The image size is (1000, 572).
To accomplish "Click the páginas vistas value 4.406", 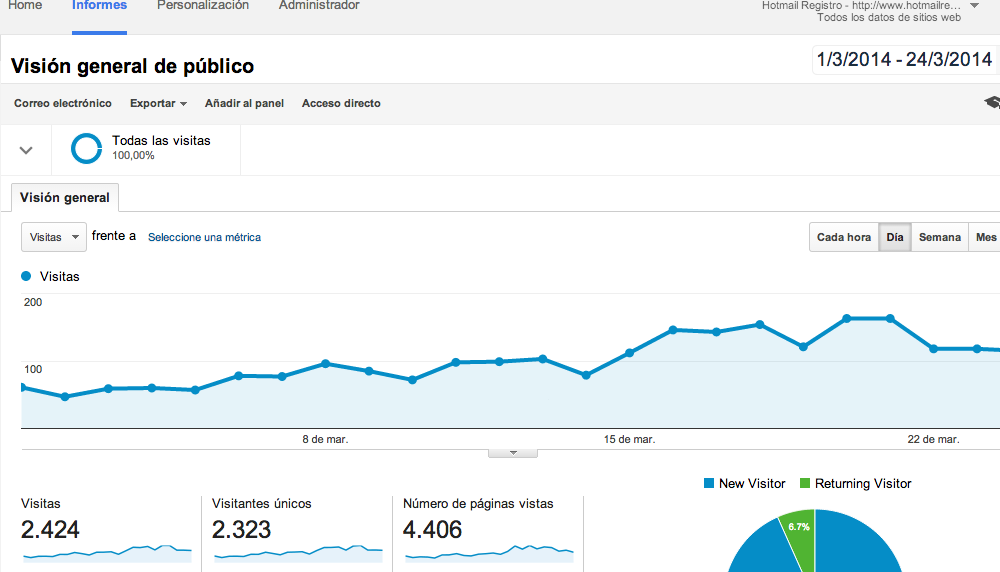I will click(432, 530).
